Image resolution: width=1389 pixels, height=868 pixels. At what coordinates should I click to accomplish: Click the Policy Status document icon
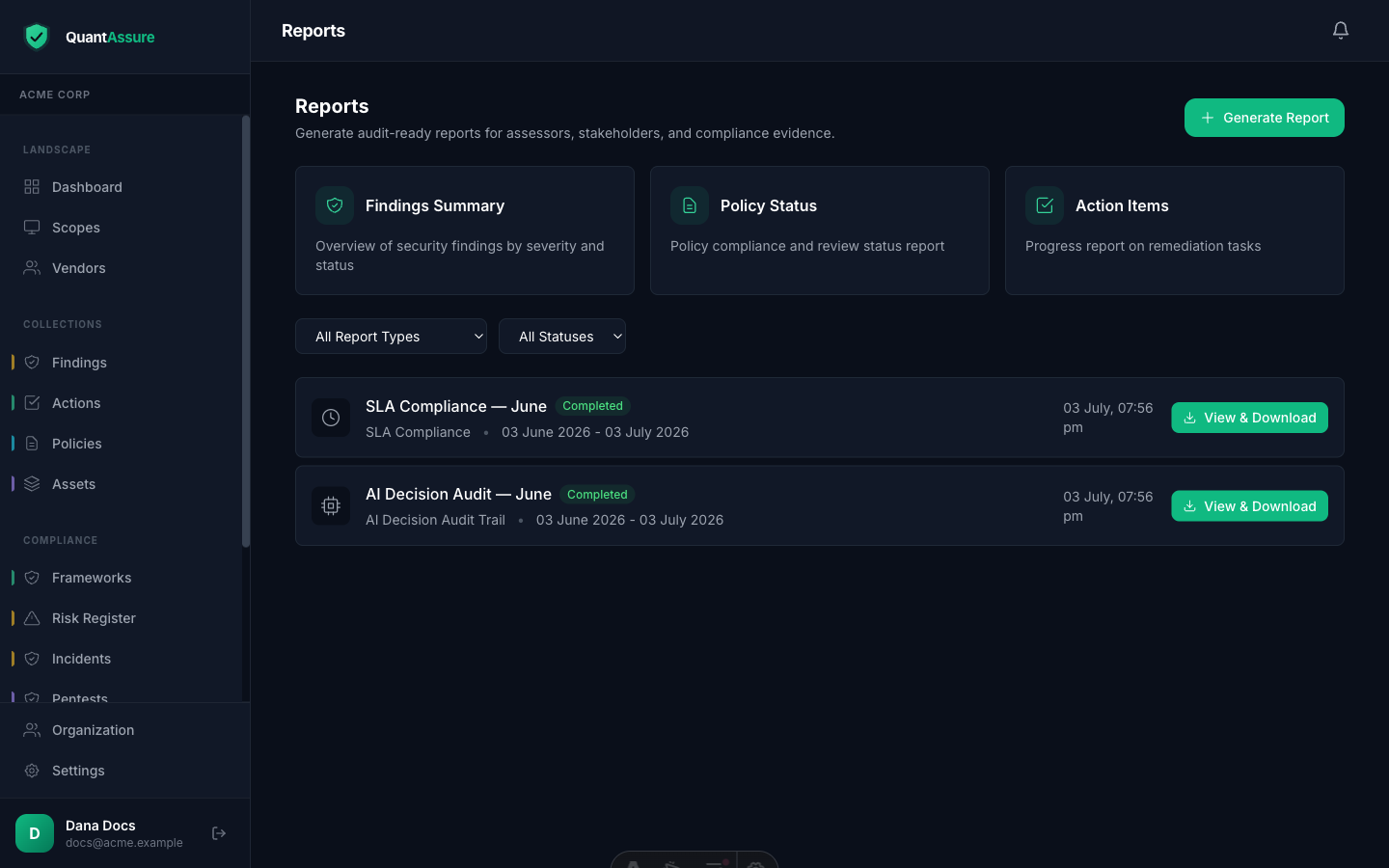pyautogui.click(x=690, y=205)
